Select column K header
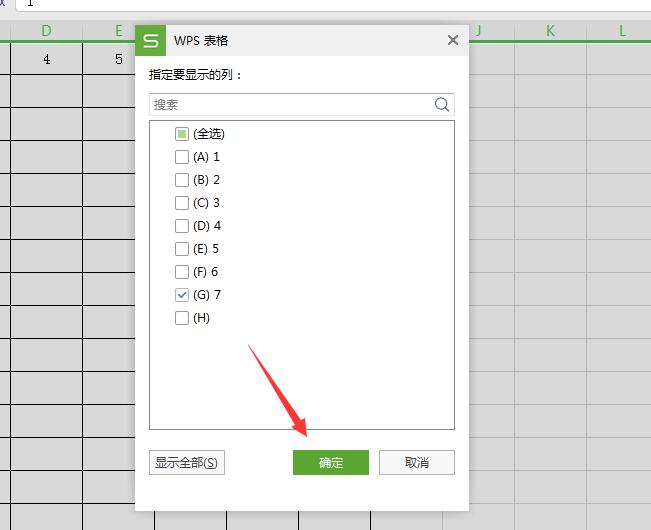 point(550,31)
